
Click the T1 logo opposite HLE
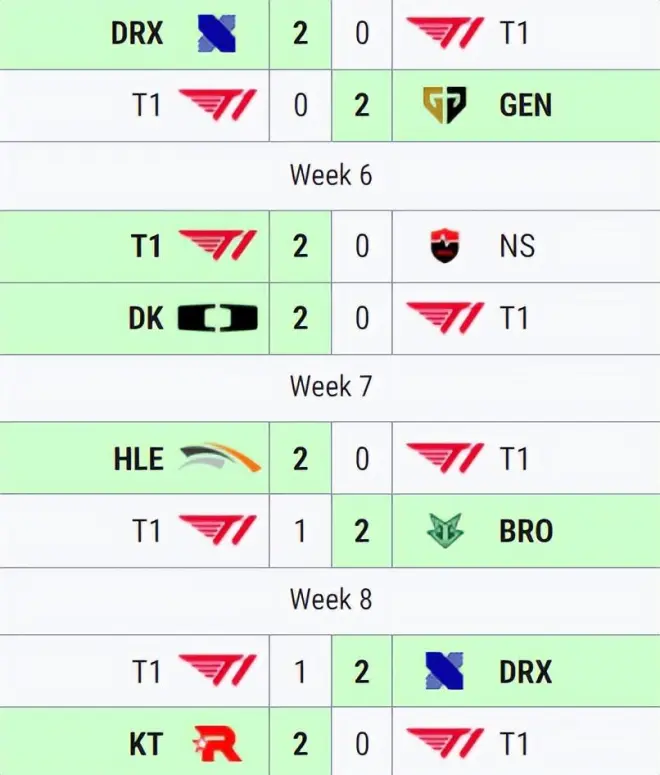tap(445, 459)
